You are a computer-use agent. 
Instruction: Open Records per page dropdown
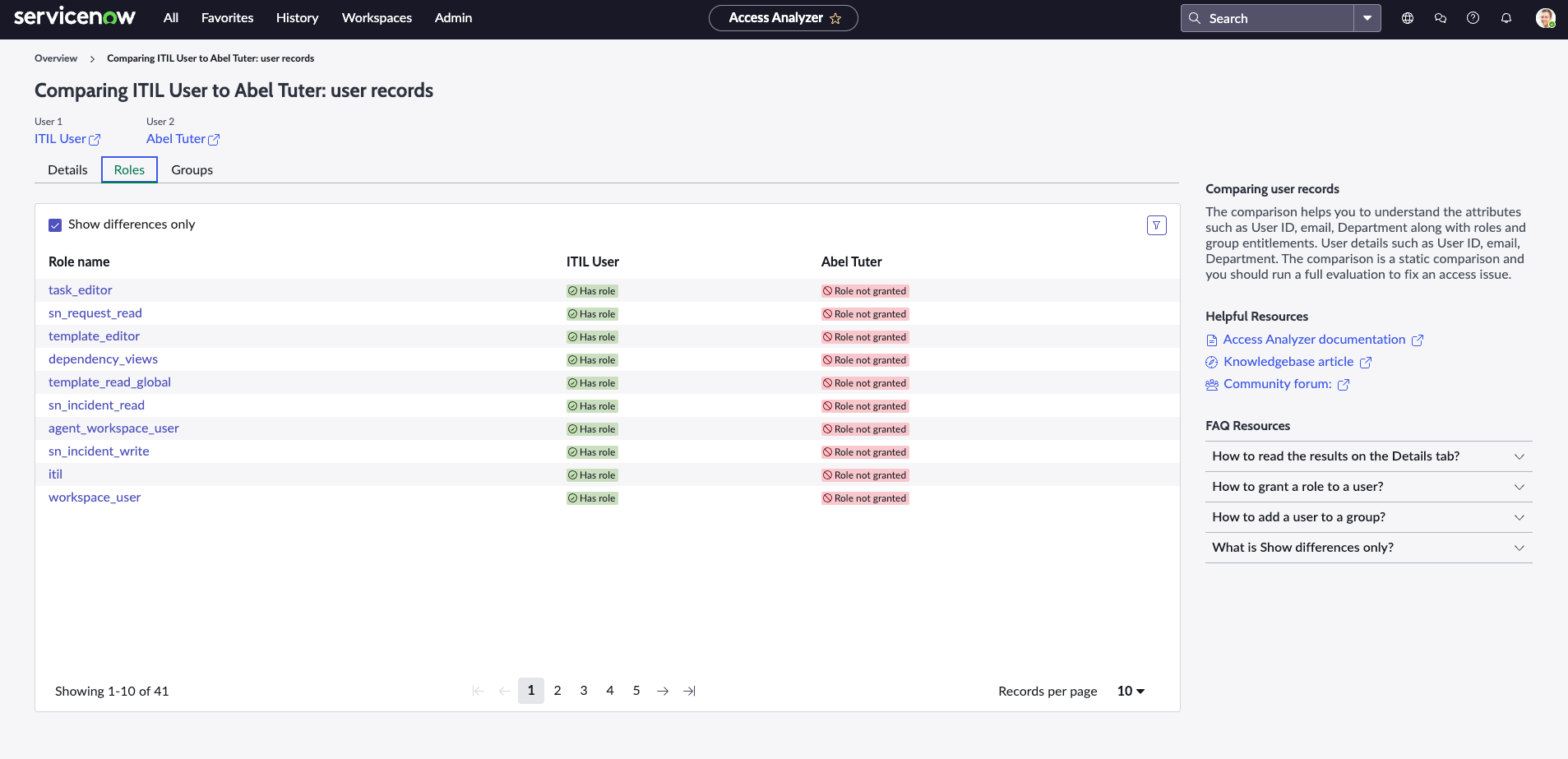point(1131,692)
